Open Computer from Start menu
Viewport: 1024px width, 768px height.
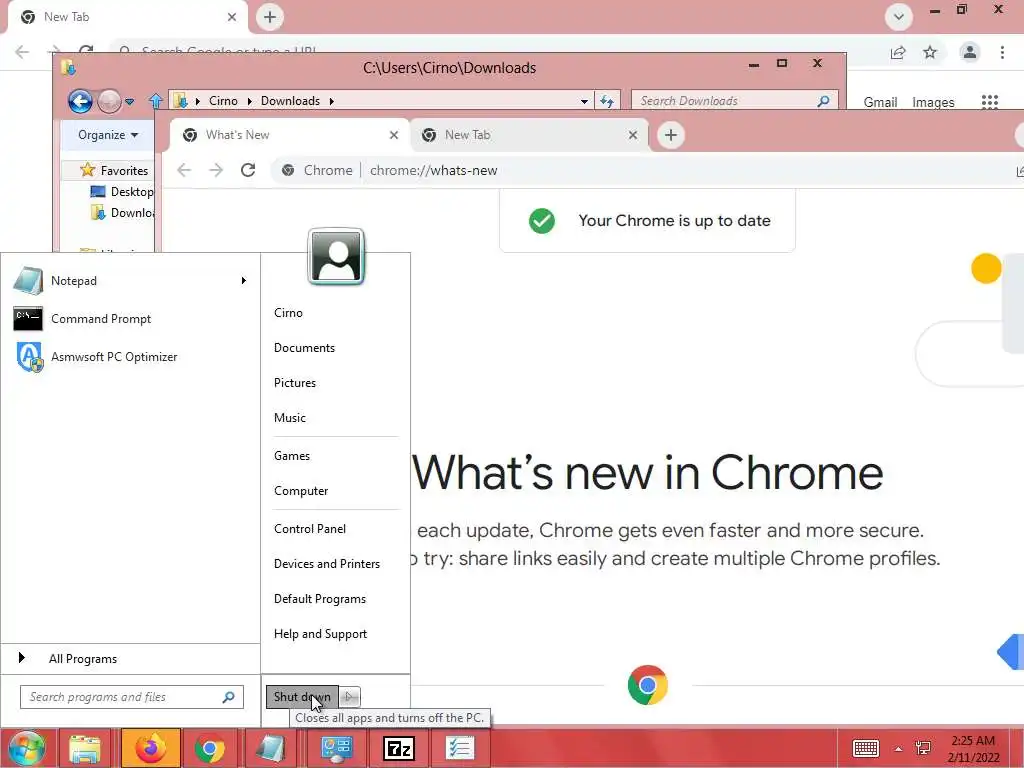301,491
